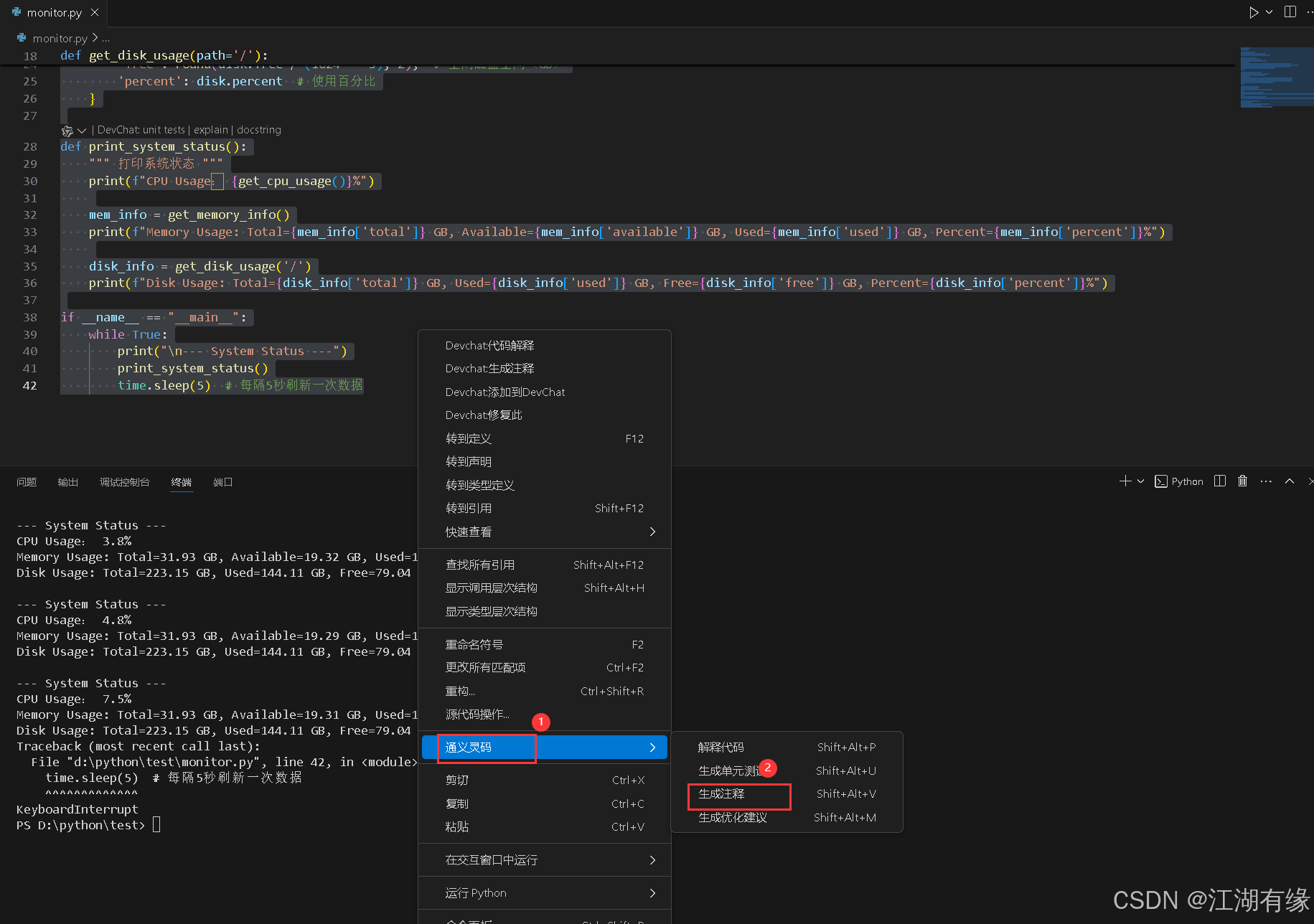The width and height of the screenshot is (1314, 924).
Task: Click the 'while True:' code line
Action: [128, 334]
